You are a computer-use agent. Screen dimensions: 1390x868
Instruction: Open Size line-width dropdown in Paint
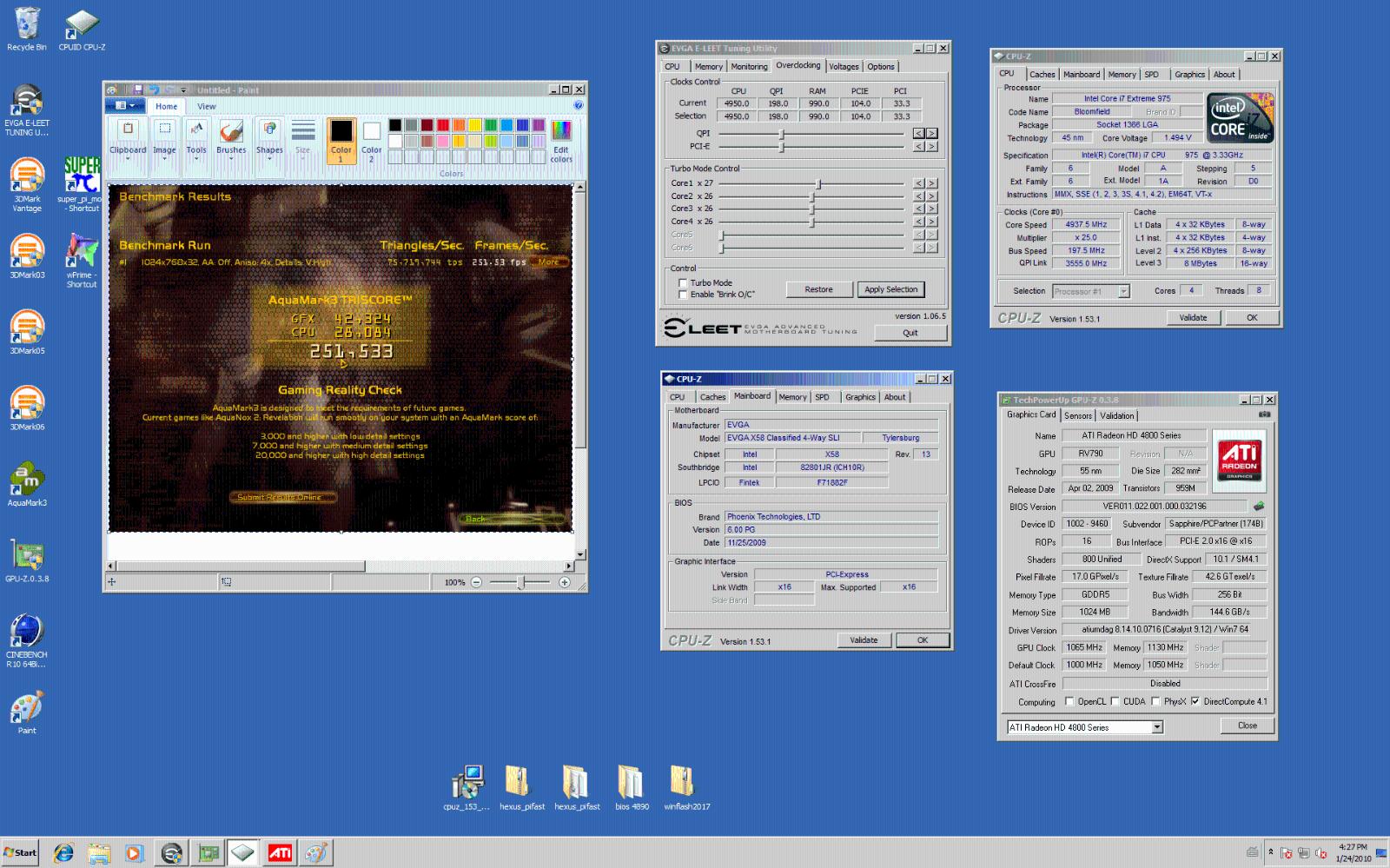coord(302,139)
